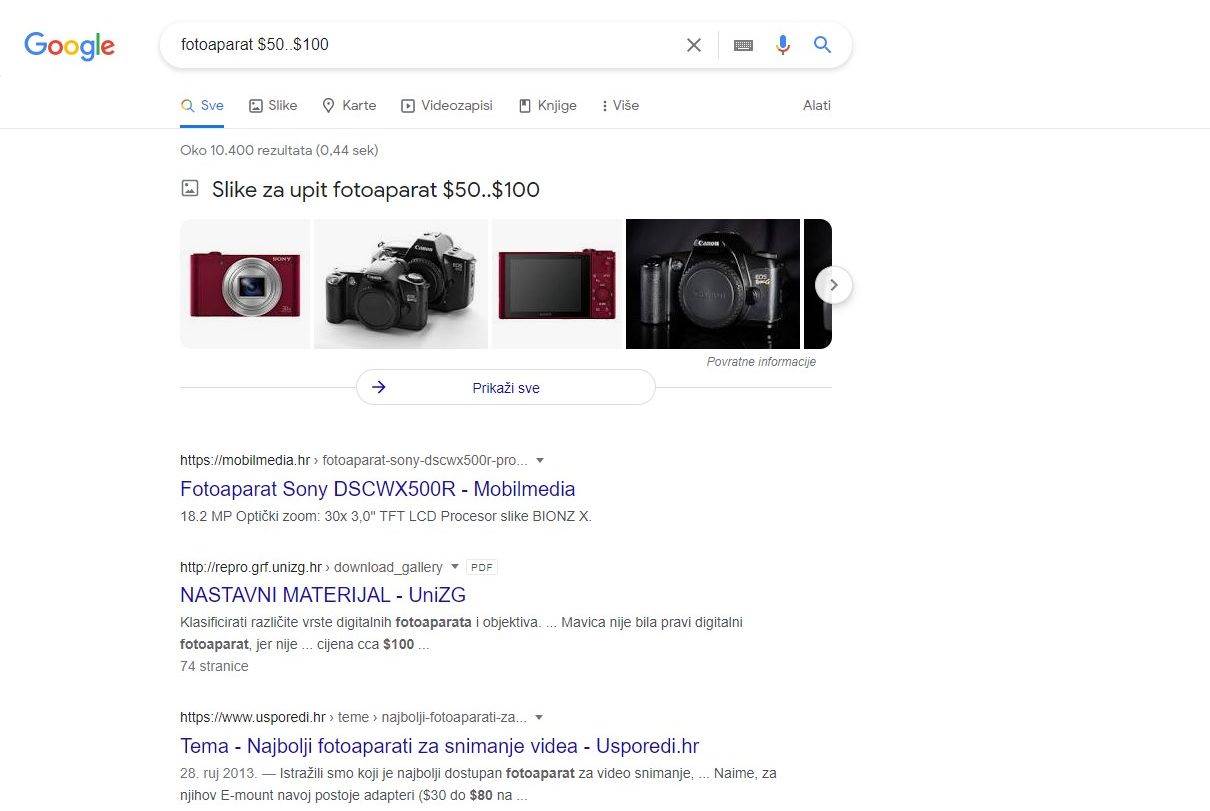Clear the search box with X icon
Viewport: 1210px width, 811px height.
click(693, 45)
